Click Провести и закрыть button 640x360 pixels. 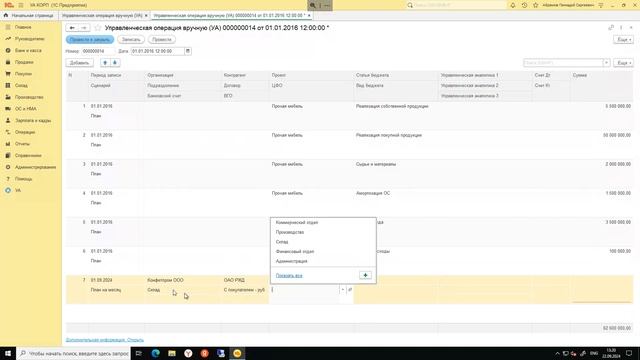90,40
